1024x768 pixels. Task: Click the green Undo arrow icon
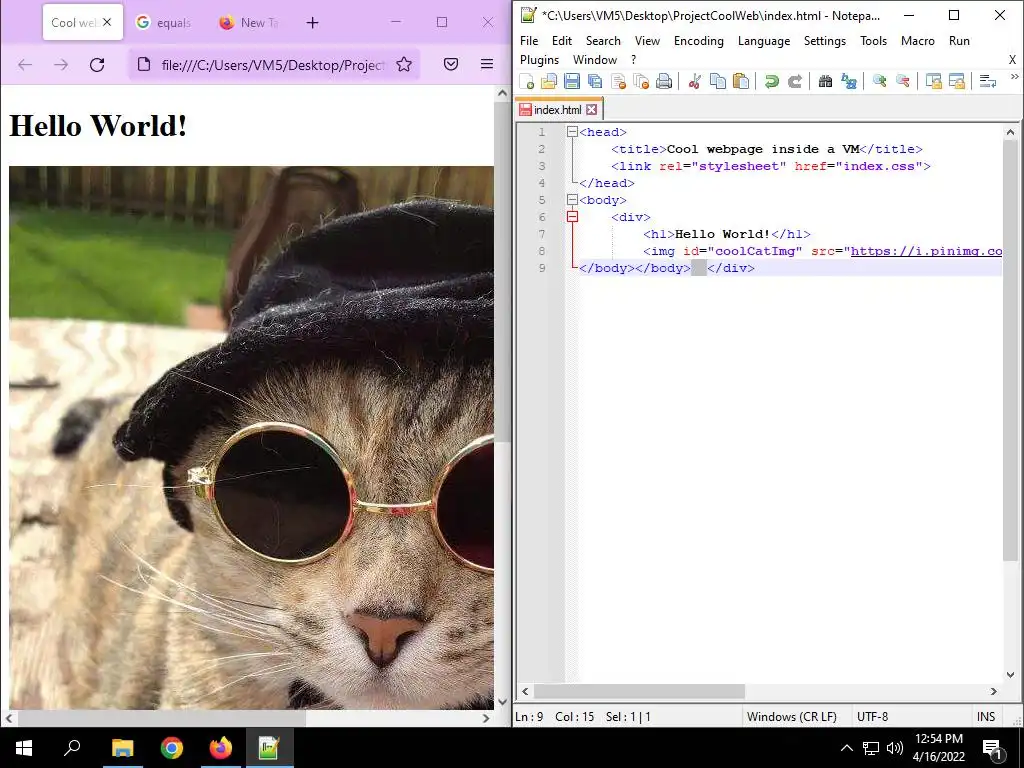coord(772,81)
